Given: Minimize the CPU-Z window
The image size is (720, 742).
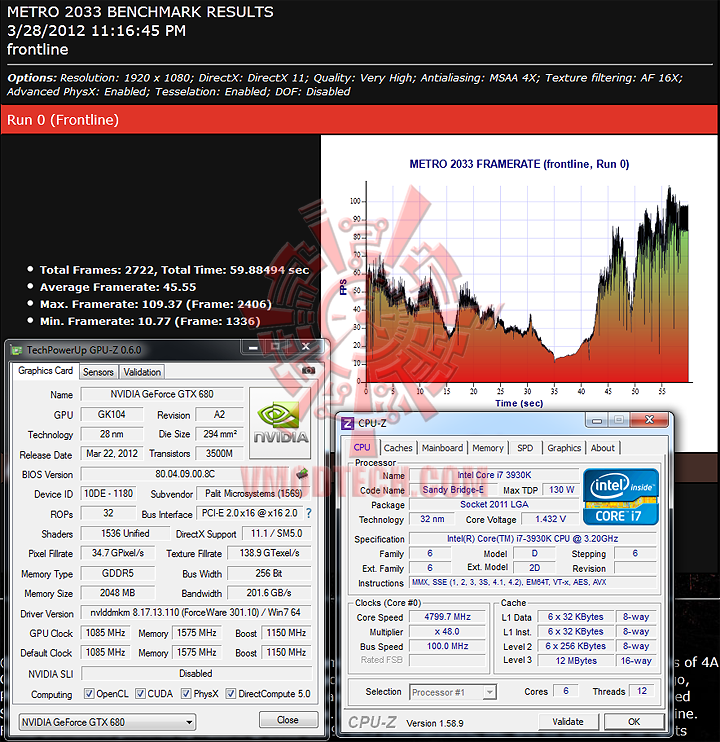Looking at the screenshot, I should click(x=597, y=420).
